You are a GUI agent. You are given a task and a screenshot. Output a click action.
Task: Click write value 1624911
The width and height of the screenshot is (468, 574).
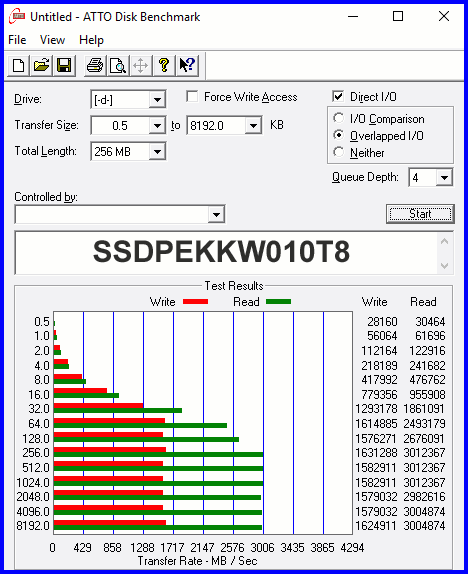coord(376,526)
